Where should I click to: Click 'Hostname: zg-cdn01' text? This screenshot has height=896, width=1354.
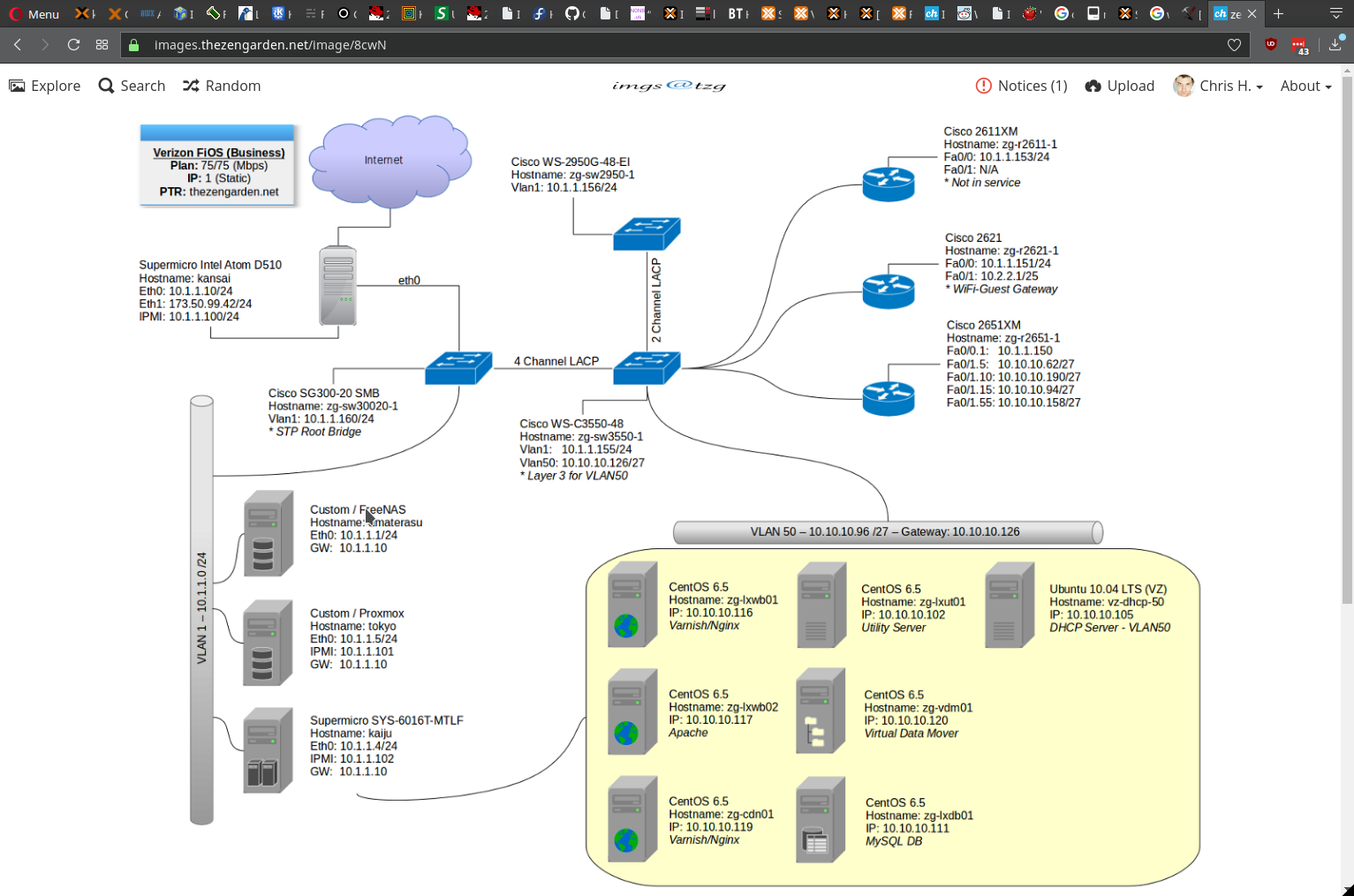click(721, 814)
